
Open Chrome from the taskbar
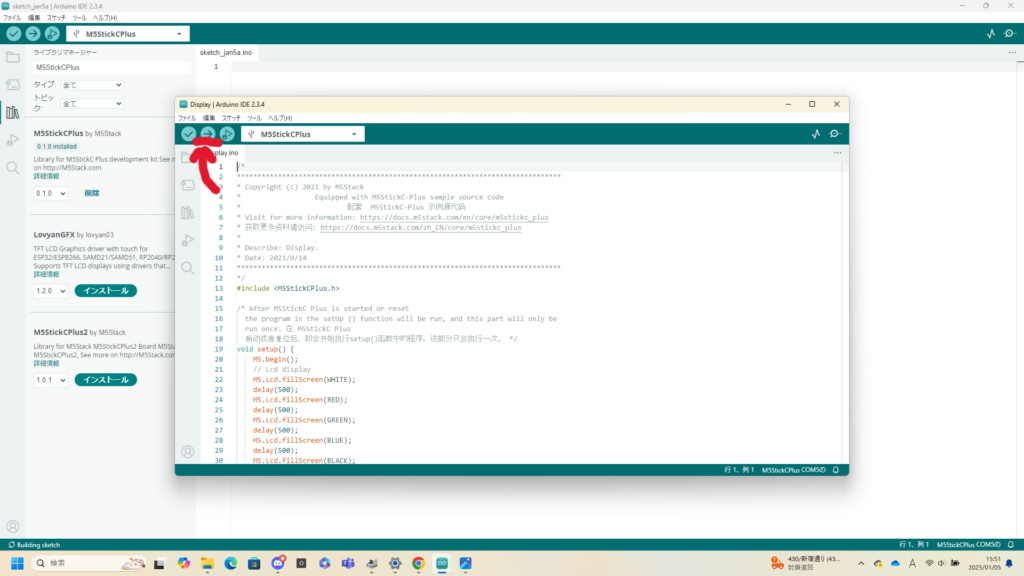(419, 563)
